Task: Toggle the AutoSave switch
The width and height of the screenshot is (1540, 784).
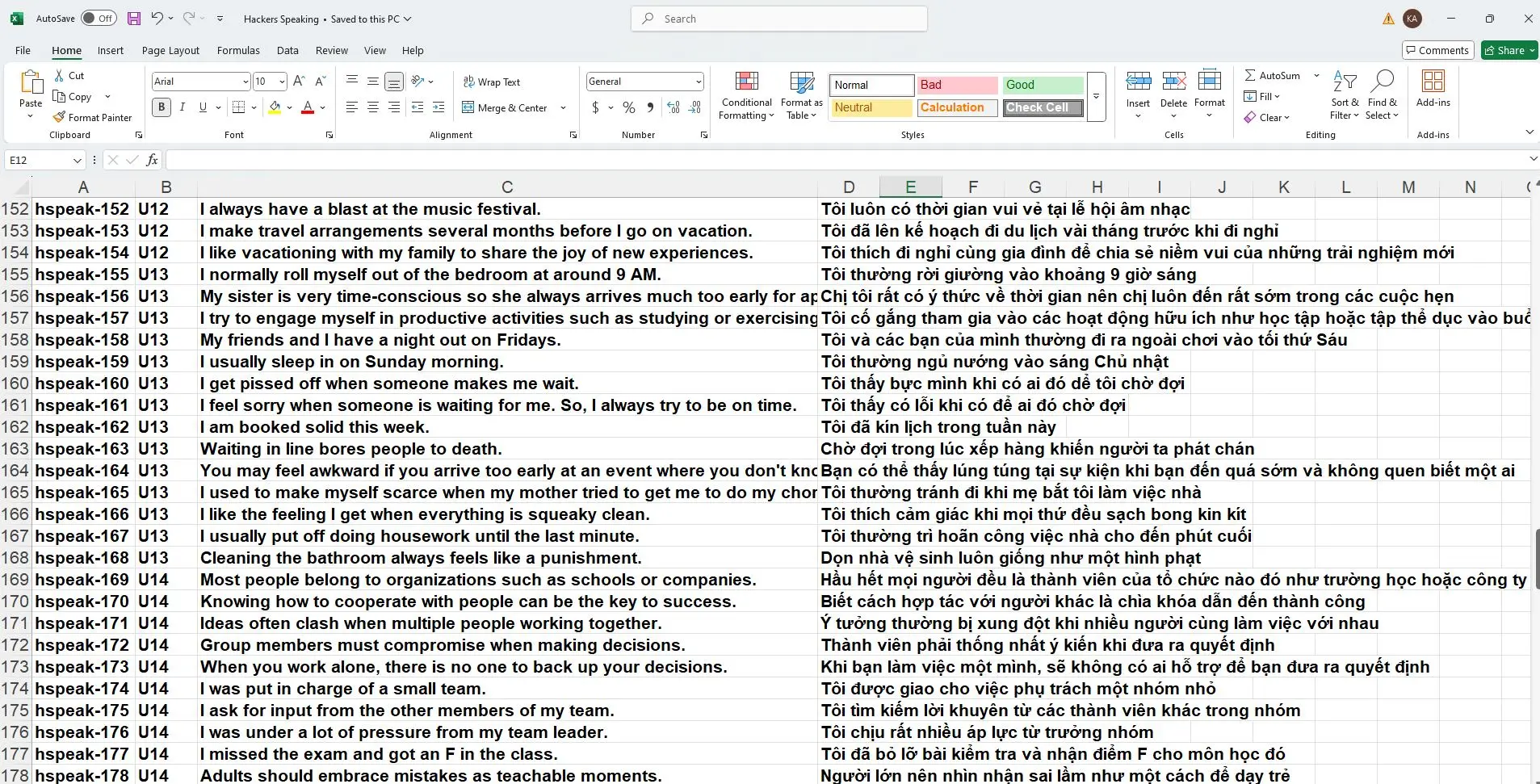Action: (99, 19)
